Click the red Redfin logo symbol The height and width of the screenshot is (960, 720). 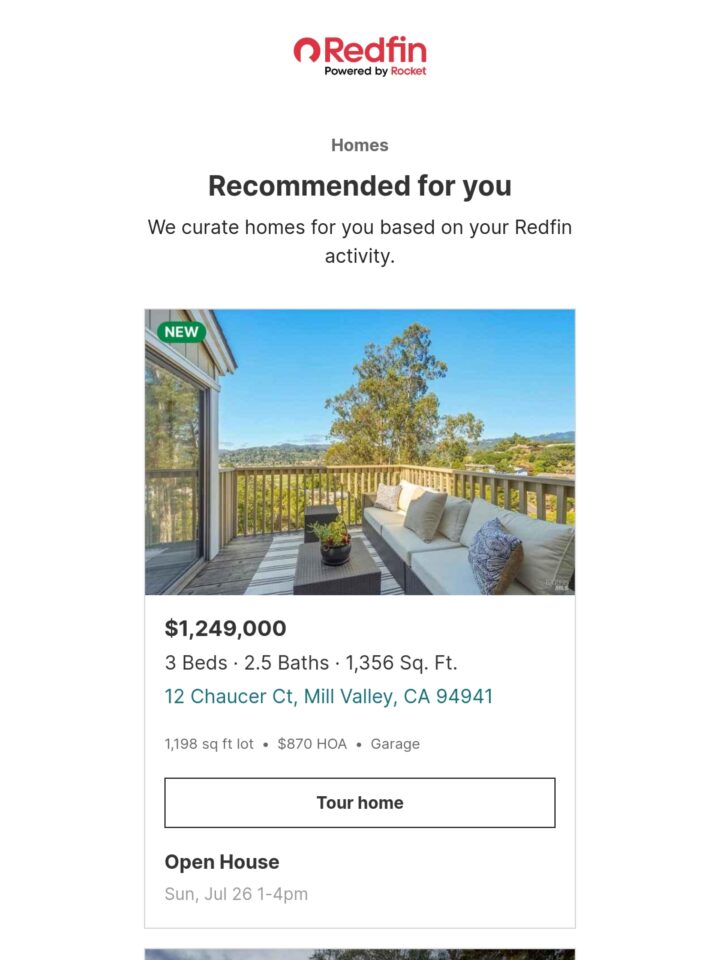point(307,50)
